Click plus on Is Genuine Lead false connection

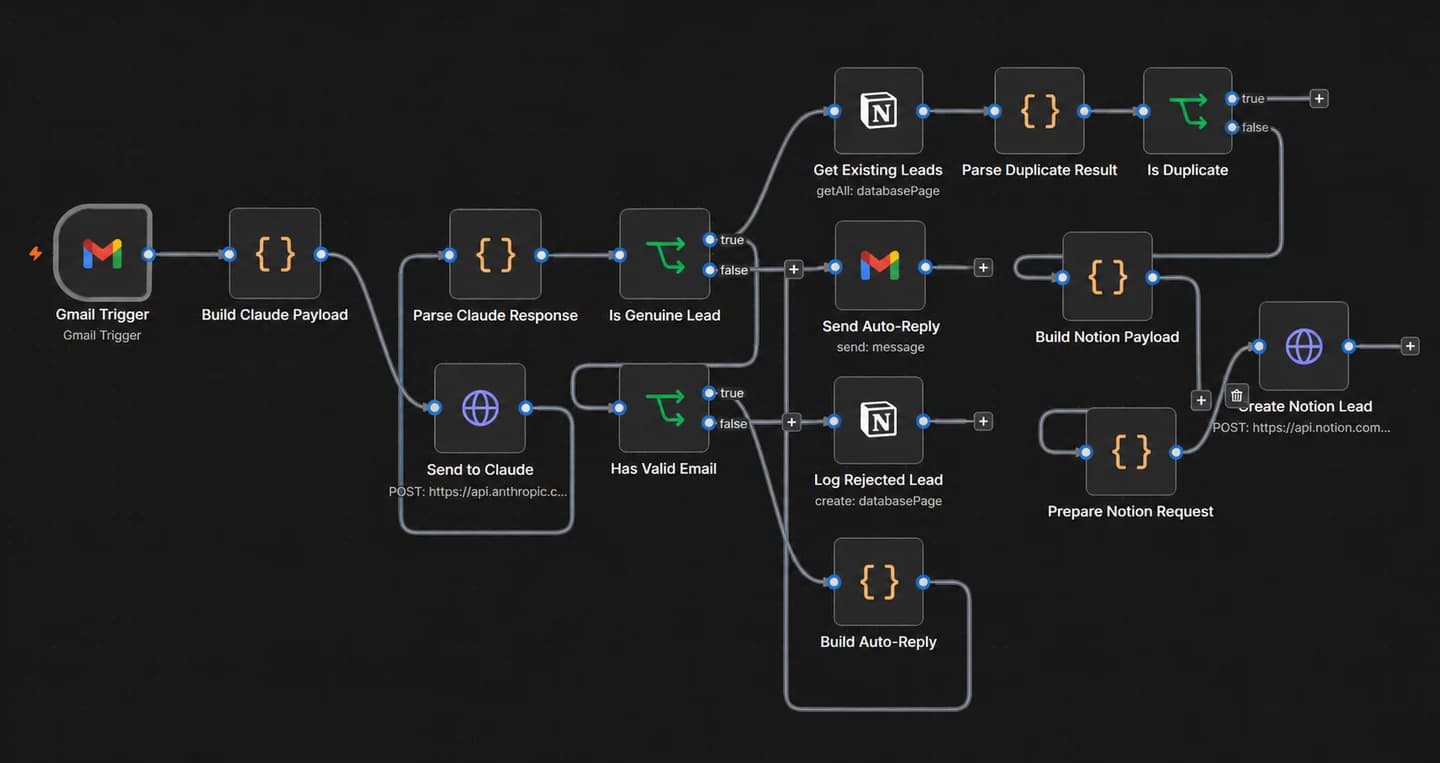point(794,269)
